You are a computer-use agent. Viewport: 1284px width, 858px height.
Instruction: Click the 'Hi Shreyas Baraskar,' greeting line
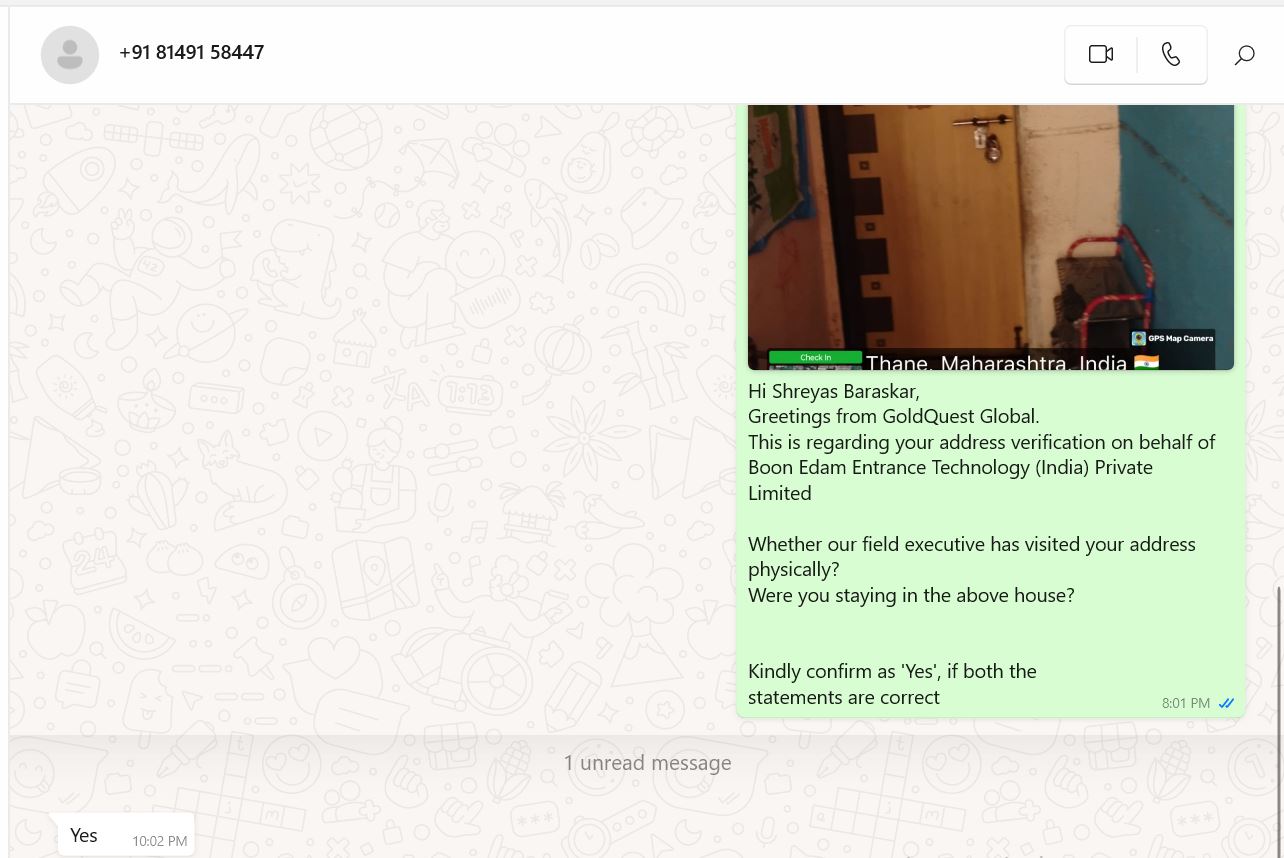(x=834, y=391)
